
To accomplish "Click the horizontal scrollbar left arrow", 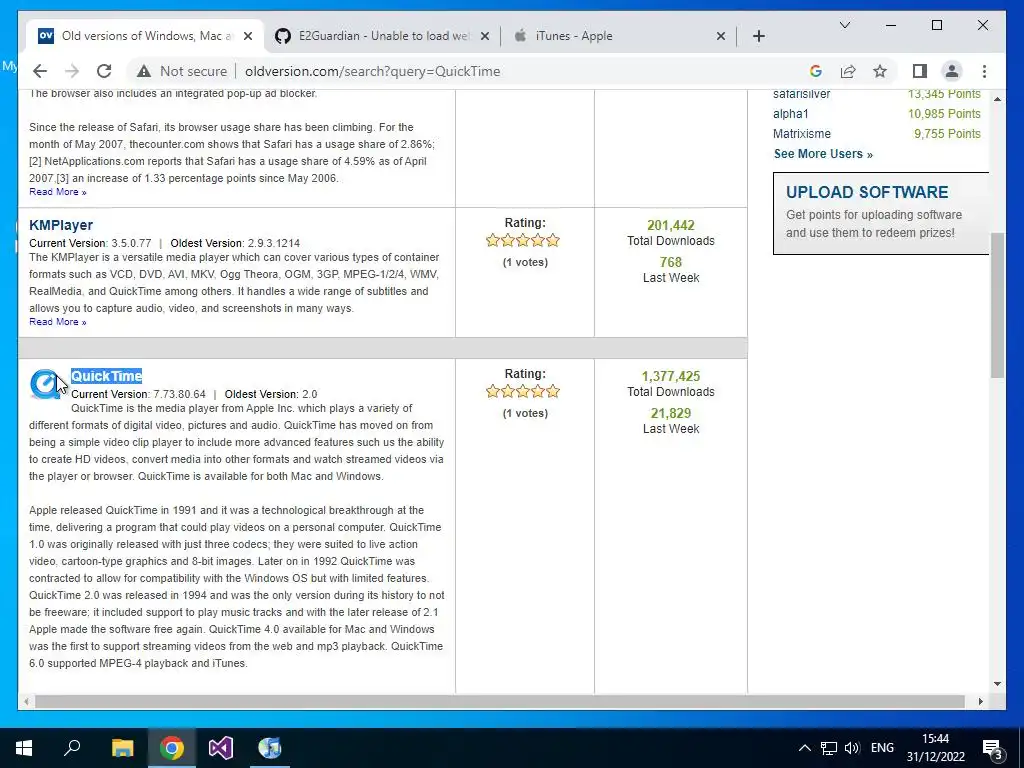I will [x=26, y=701].
